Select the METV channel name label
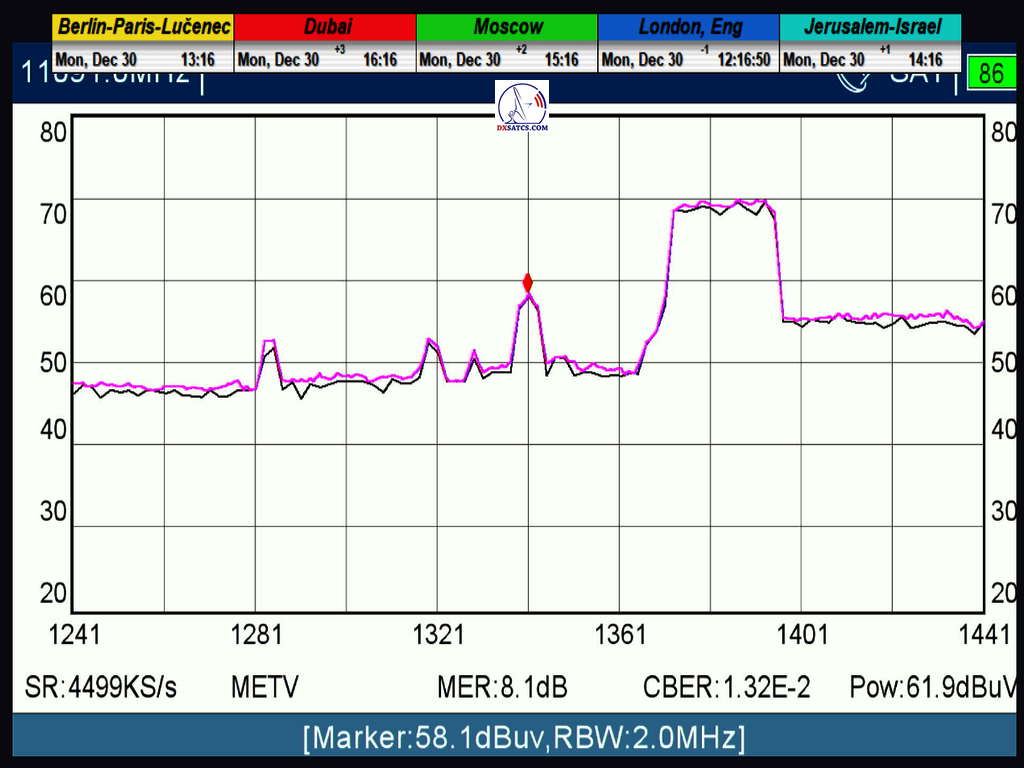The width and height of the screenshot is (1024, 768). tap(264, 687)
